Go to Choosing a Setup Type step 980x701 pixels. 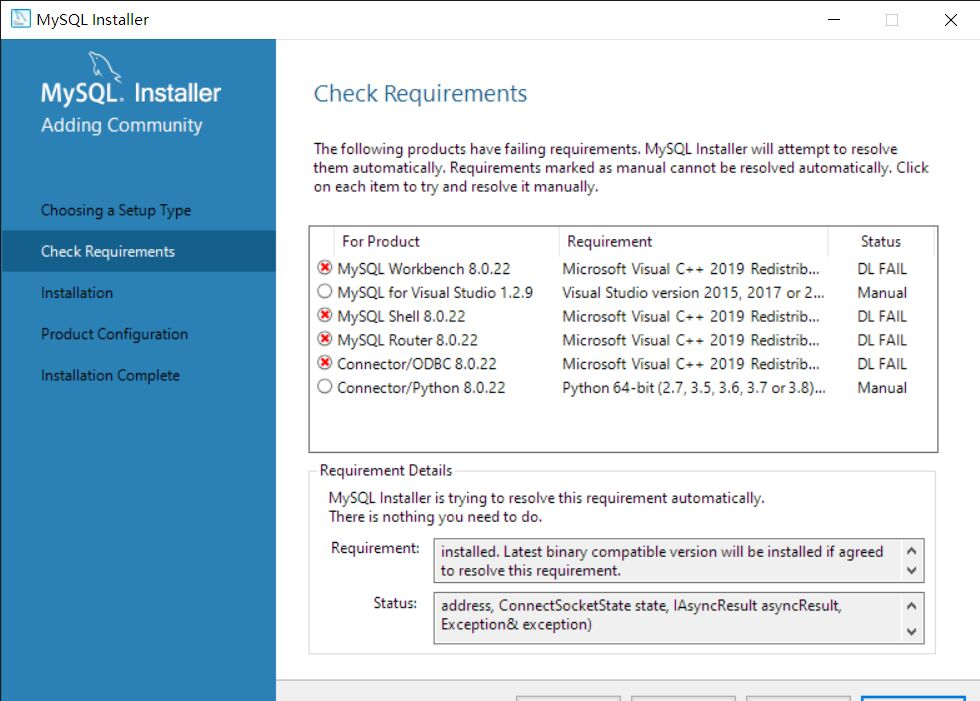click(116, 210)
